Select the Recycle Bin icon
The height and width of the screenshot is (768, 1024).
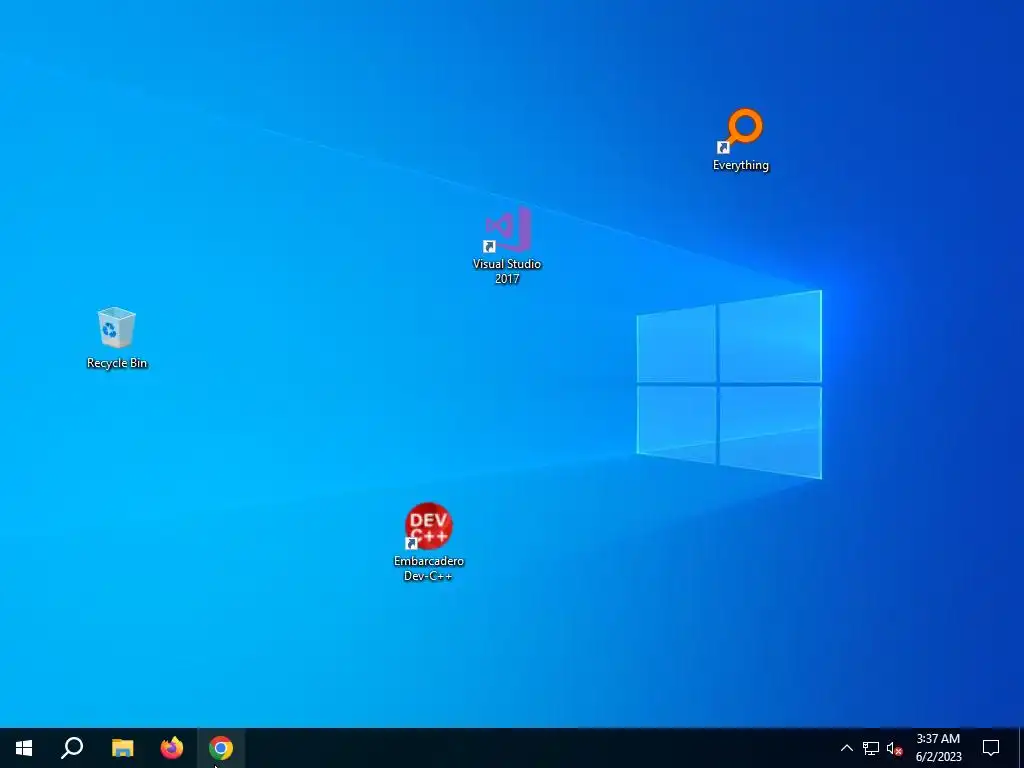click(x=117, y=338)
